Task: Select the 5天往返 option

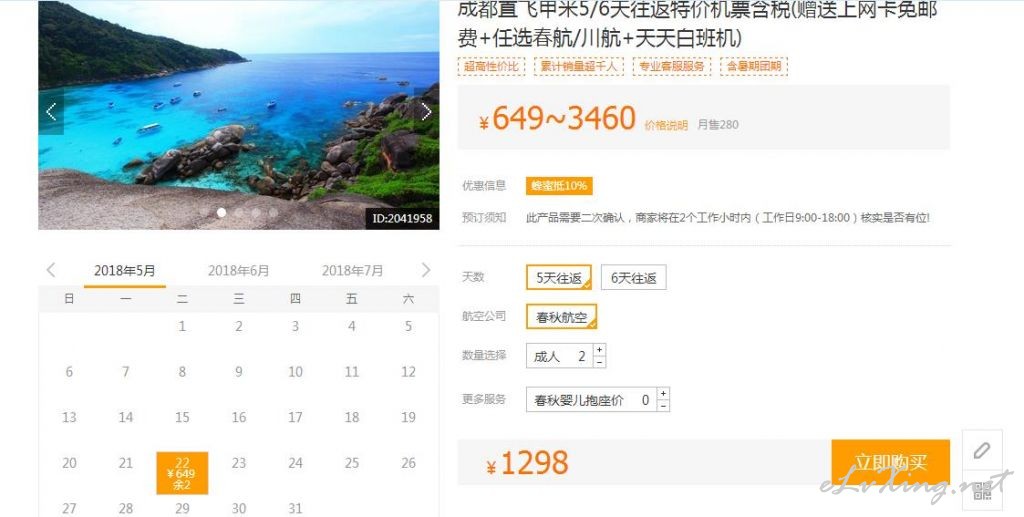Action: tap(559, 277)
